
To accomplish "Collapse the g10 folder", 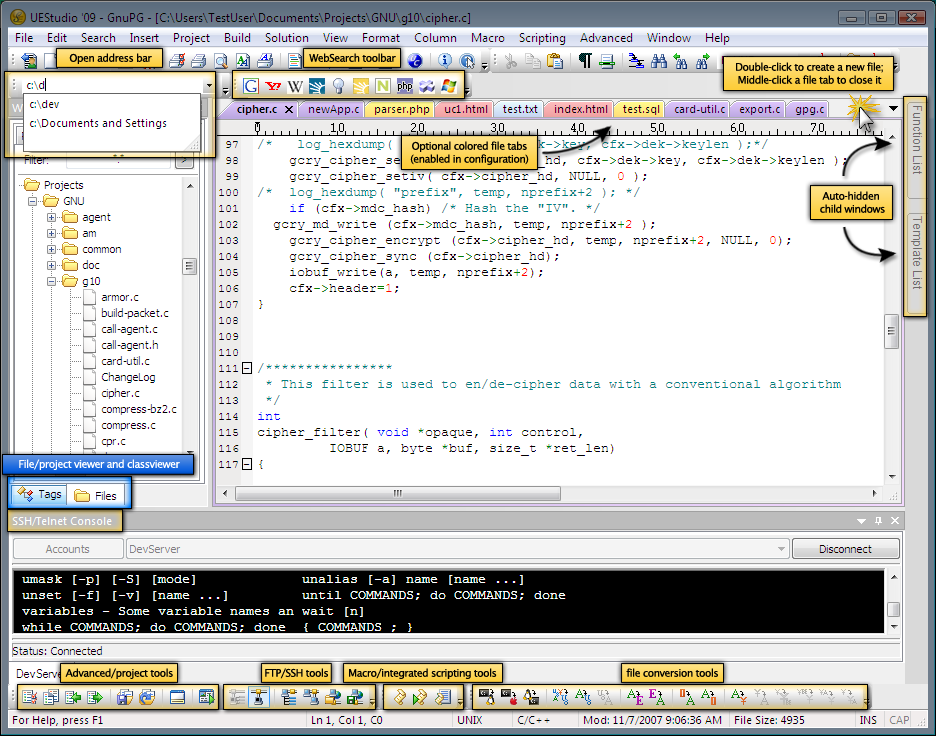I will coord(51,281).
